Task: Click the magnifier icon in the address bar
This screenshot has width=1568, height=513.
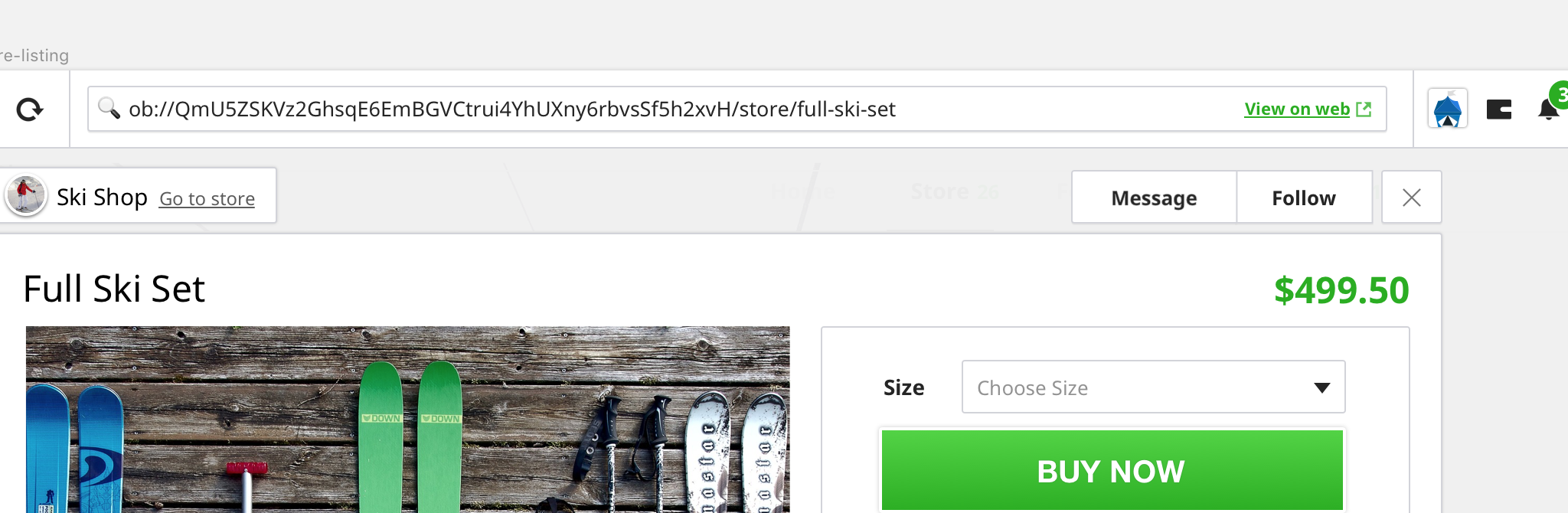Action: click(x=109, y=109)
